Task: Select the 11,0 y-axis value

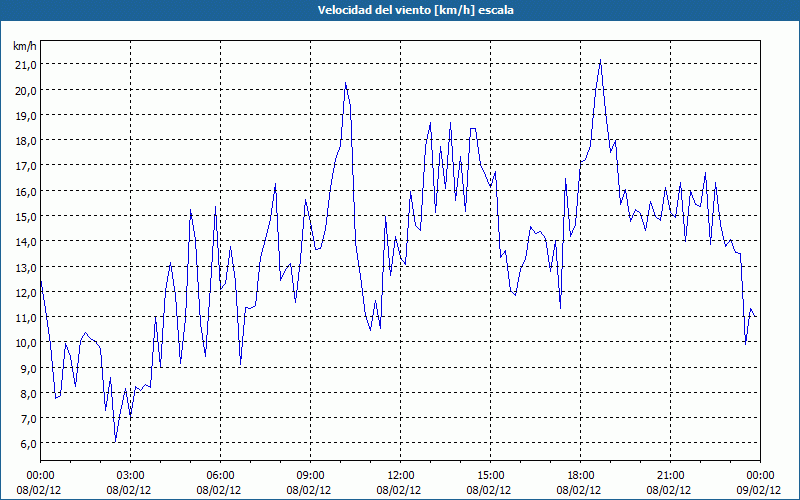Action: point(26,317)
